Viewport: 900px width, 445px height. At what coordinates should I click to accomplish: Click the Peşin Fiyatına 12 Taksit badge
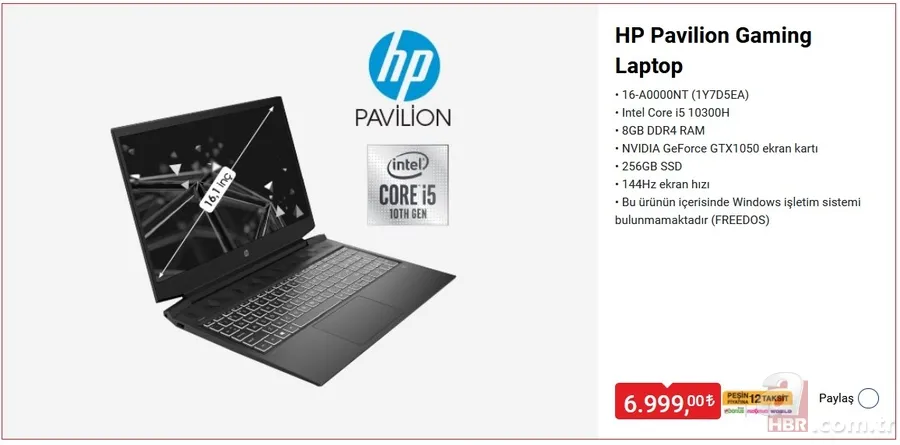pos(757,398)
